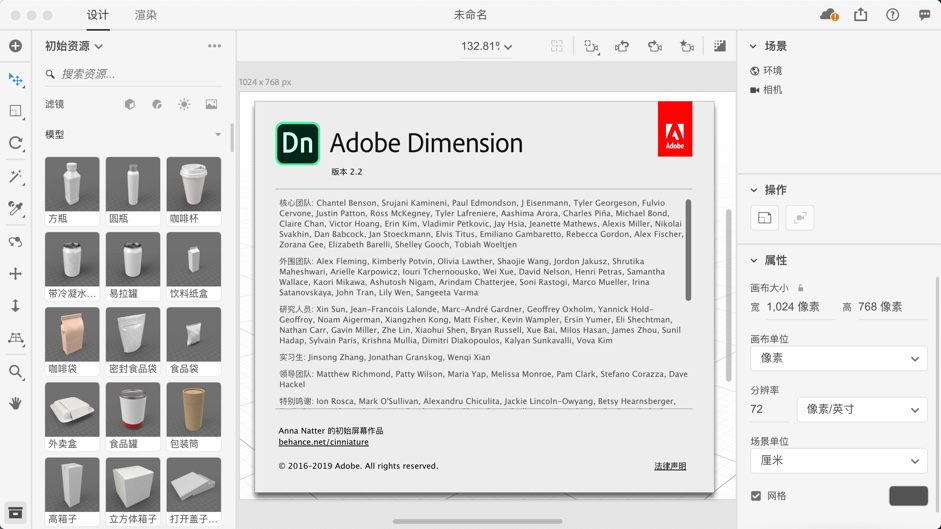
Task: Select the Pan camera tool
Action: pos(16,274)
